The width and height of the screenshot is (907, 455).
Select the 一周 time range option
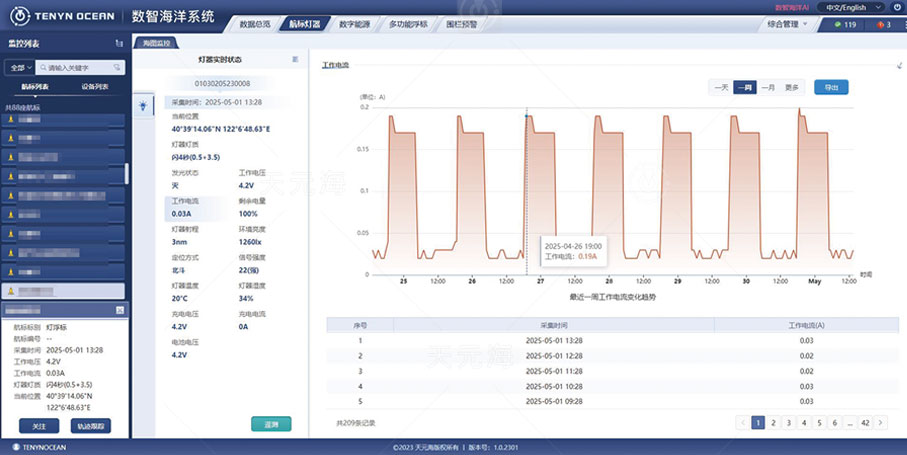tap(744, 87)
